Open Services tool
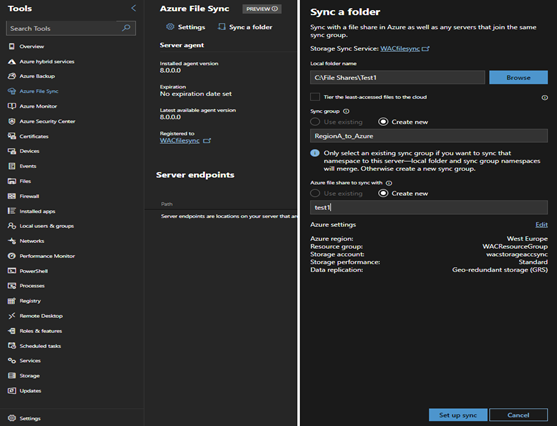557x426 pixels. pos(30,361)
